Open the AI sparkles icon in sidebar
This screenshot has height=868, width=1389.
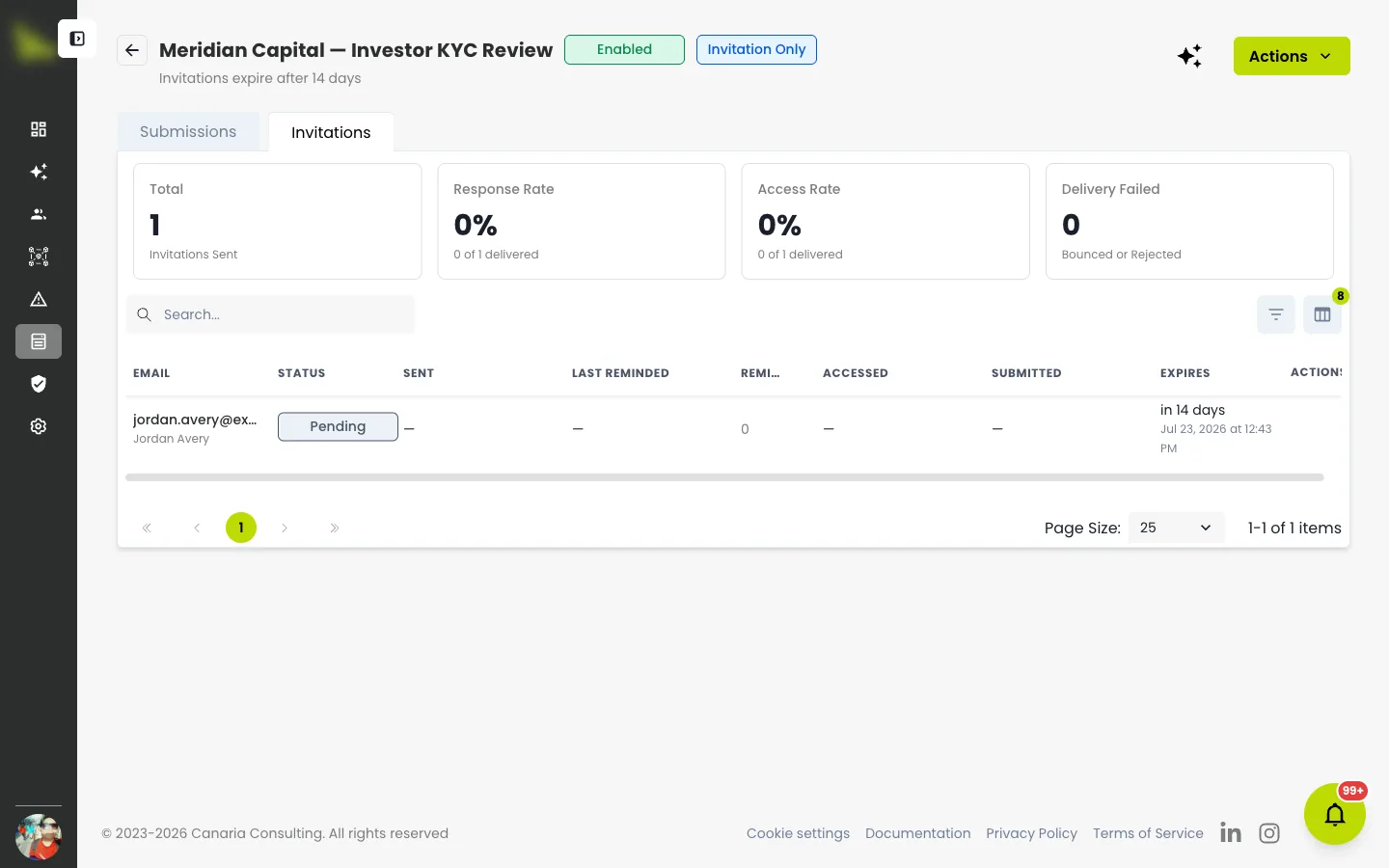click(x=39, y=172)
